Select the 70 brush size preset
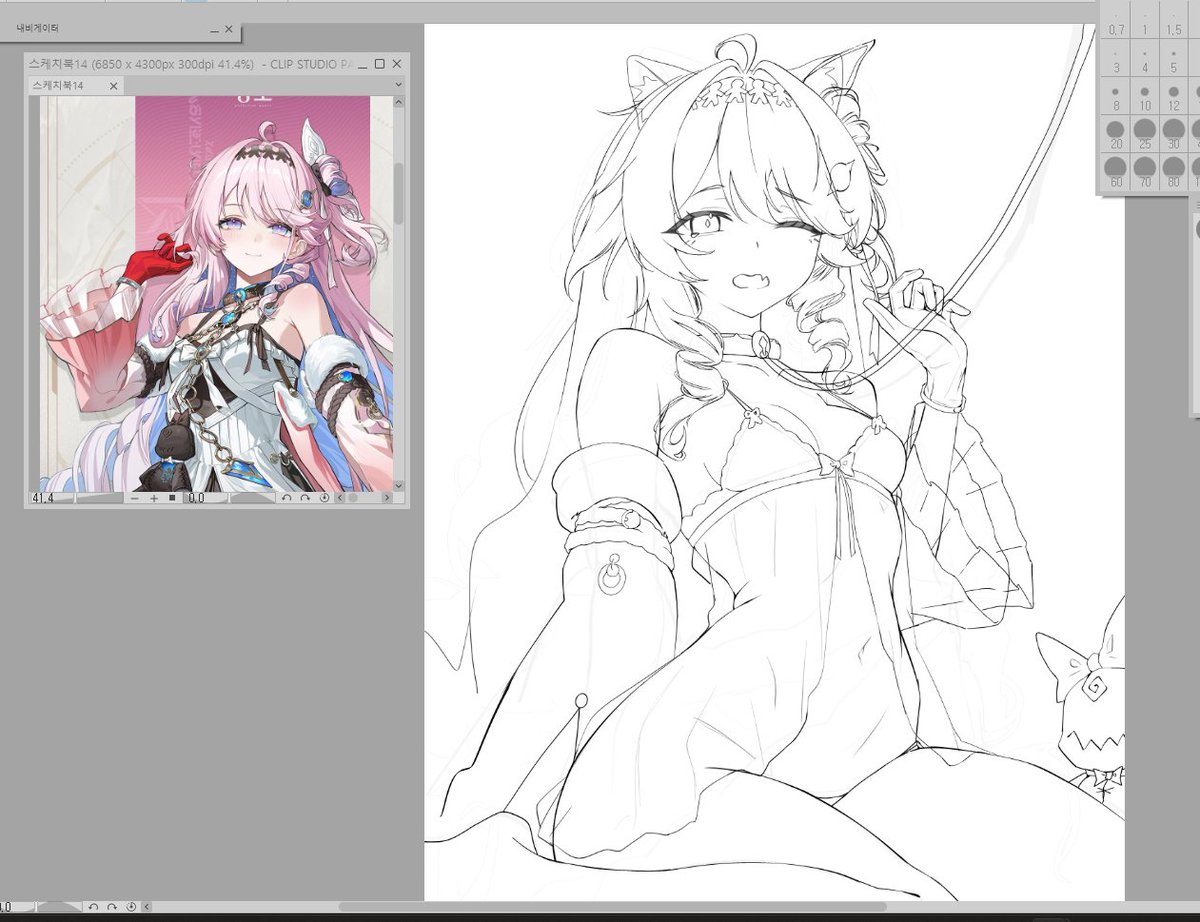The width and height of the screenshot is (1200, 922). (x=1145, y=172)
